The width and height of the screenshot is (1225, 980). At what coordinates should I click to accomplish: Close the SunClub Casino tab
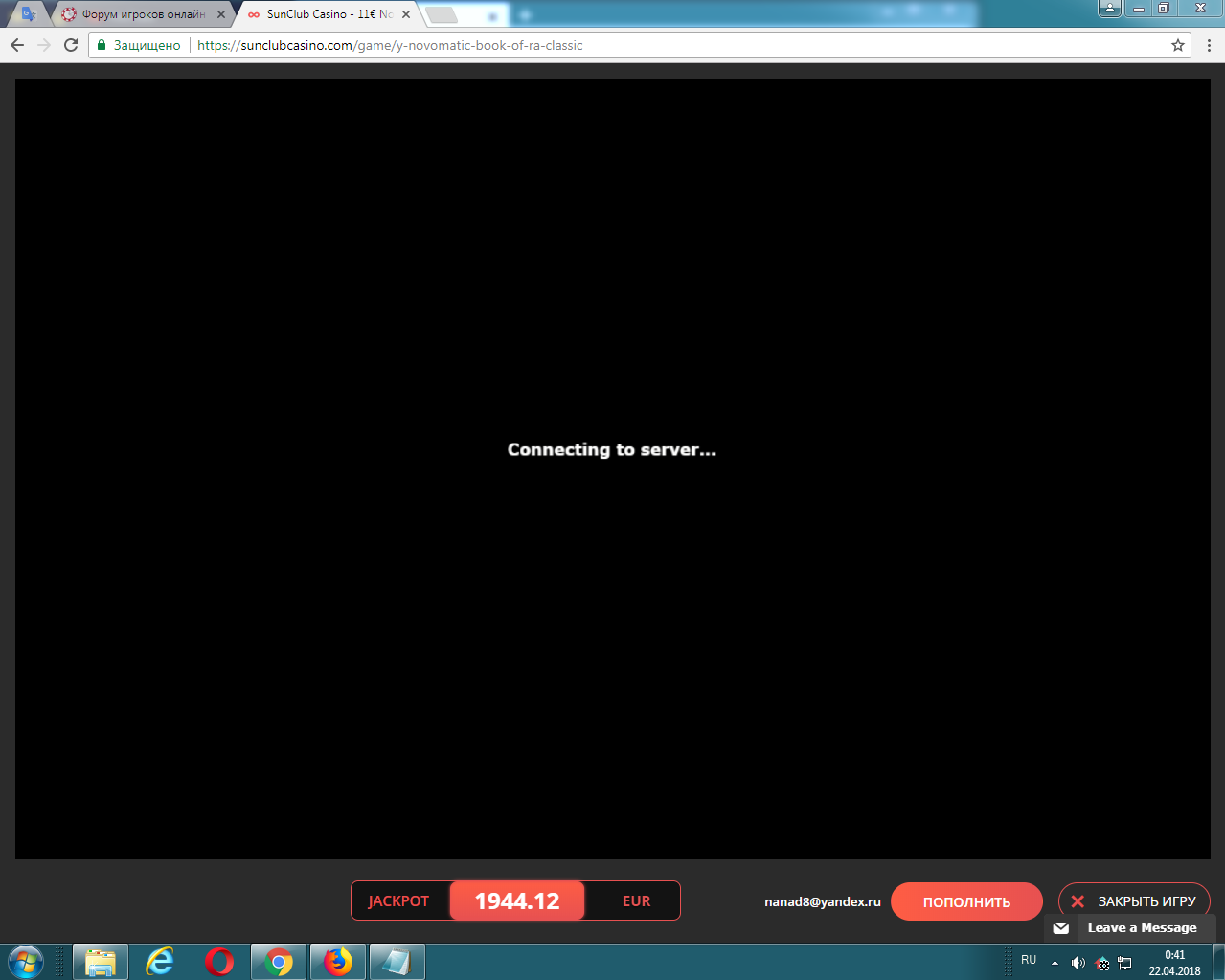tap(405, 14)
